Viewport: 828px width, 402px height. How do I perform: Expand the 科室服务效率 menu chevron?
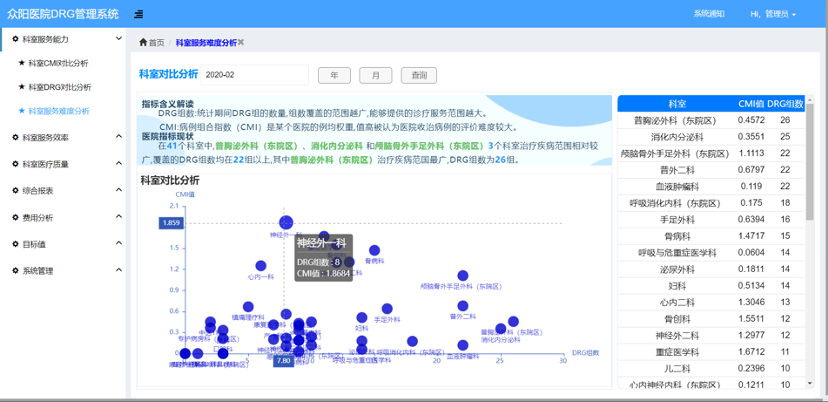tap(119, 137)
